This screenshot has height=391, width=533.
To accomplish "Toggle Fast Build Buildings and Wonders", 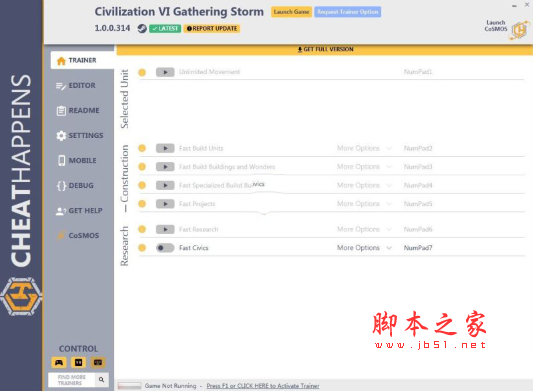I will point(165,167).
